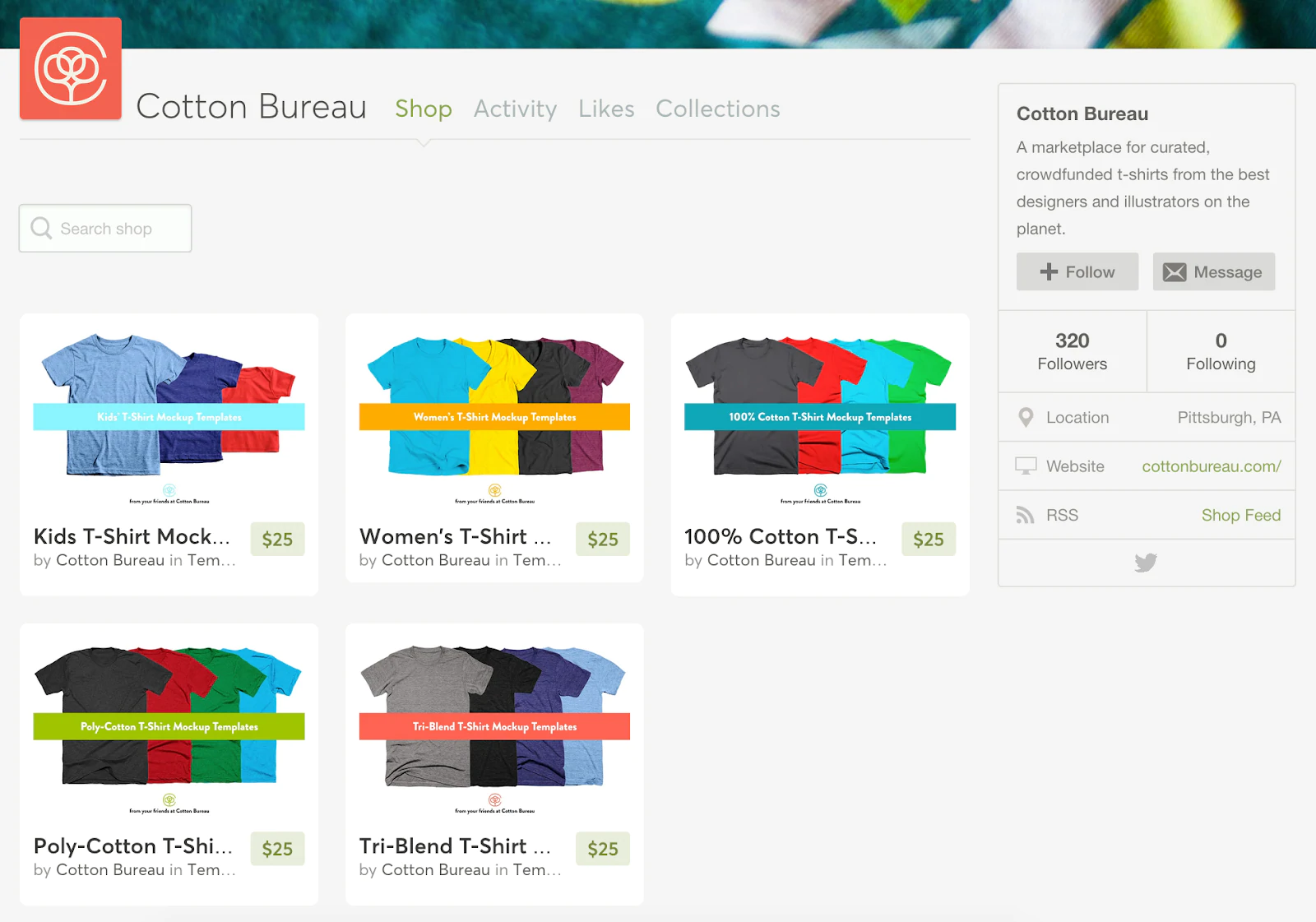
Task: Click the $25 price on Poly-Cotton
Action: (x=277, y=848)
